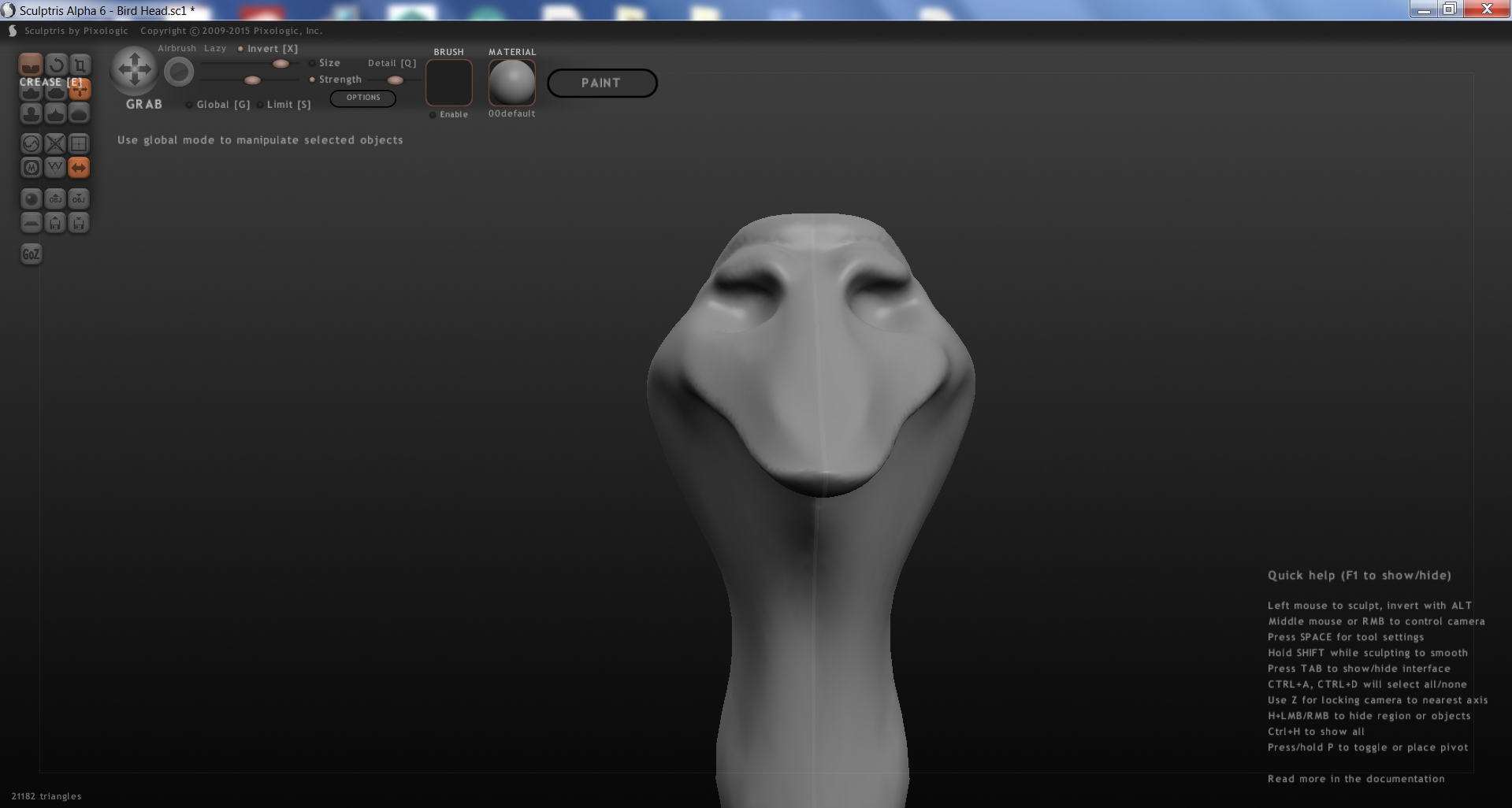Viewport: 1512px width, 808px height.
Task: Click the Strength slider handle
Action: tap(252, 80)
